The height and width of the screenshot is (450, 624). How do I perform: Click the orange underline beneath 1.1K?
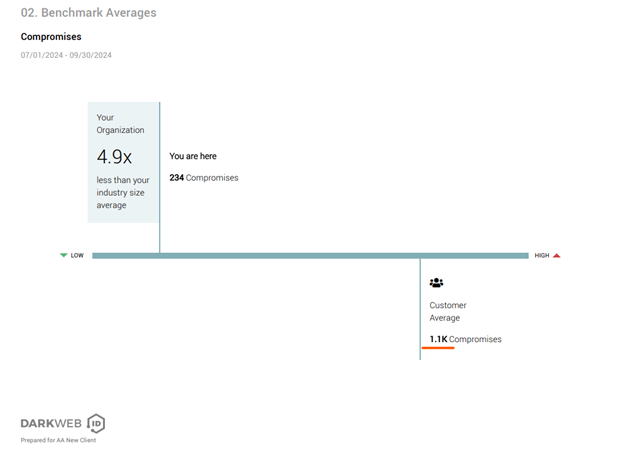[x=438, y=348]
